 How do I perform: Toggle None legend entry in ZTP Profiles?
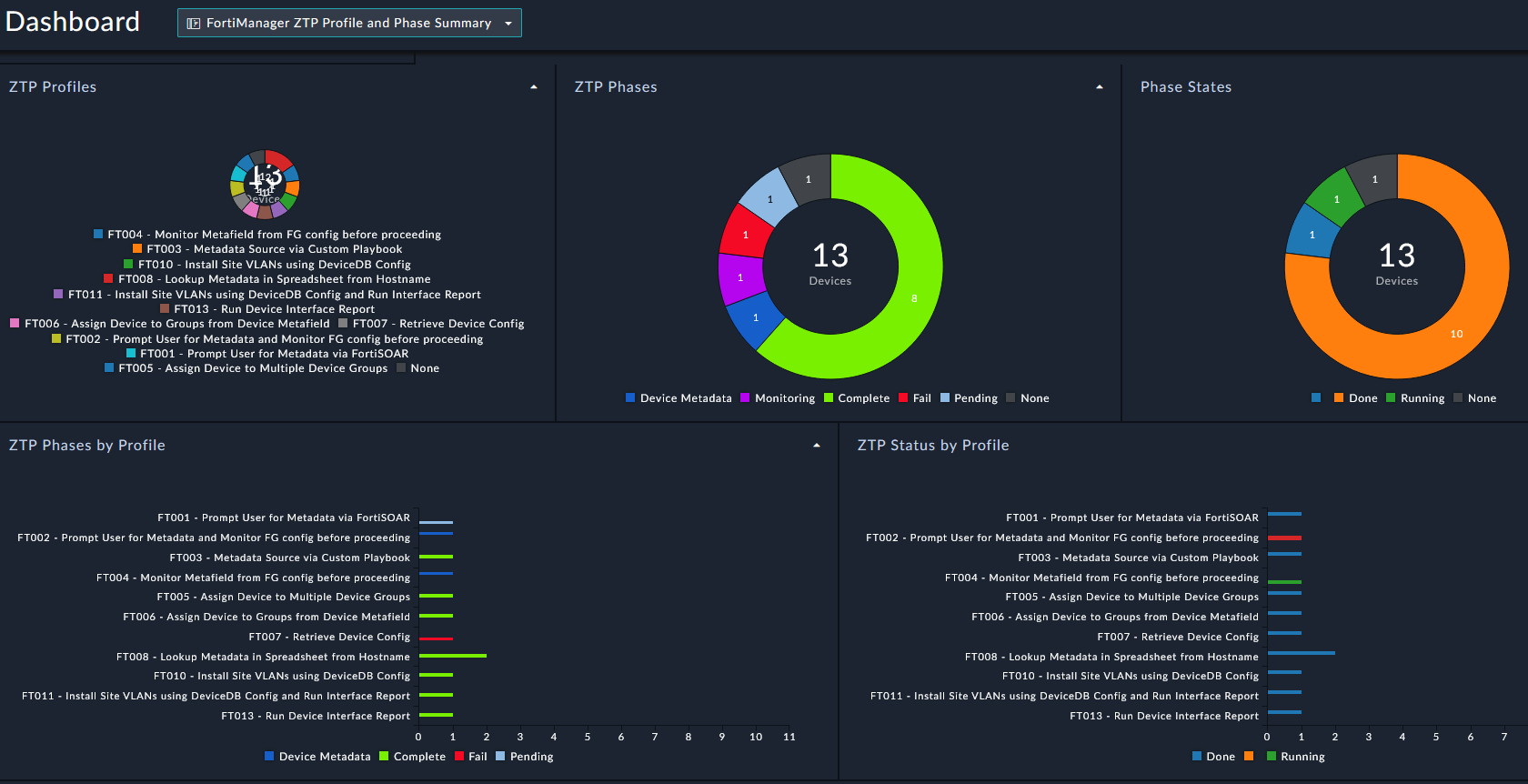418,368
